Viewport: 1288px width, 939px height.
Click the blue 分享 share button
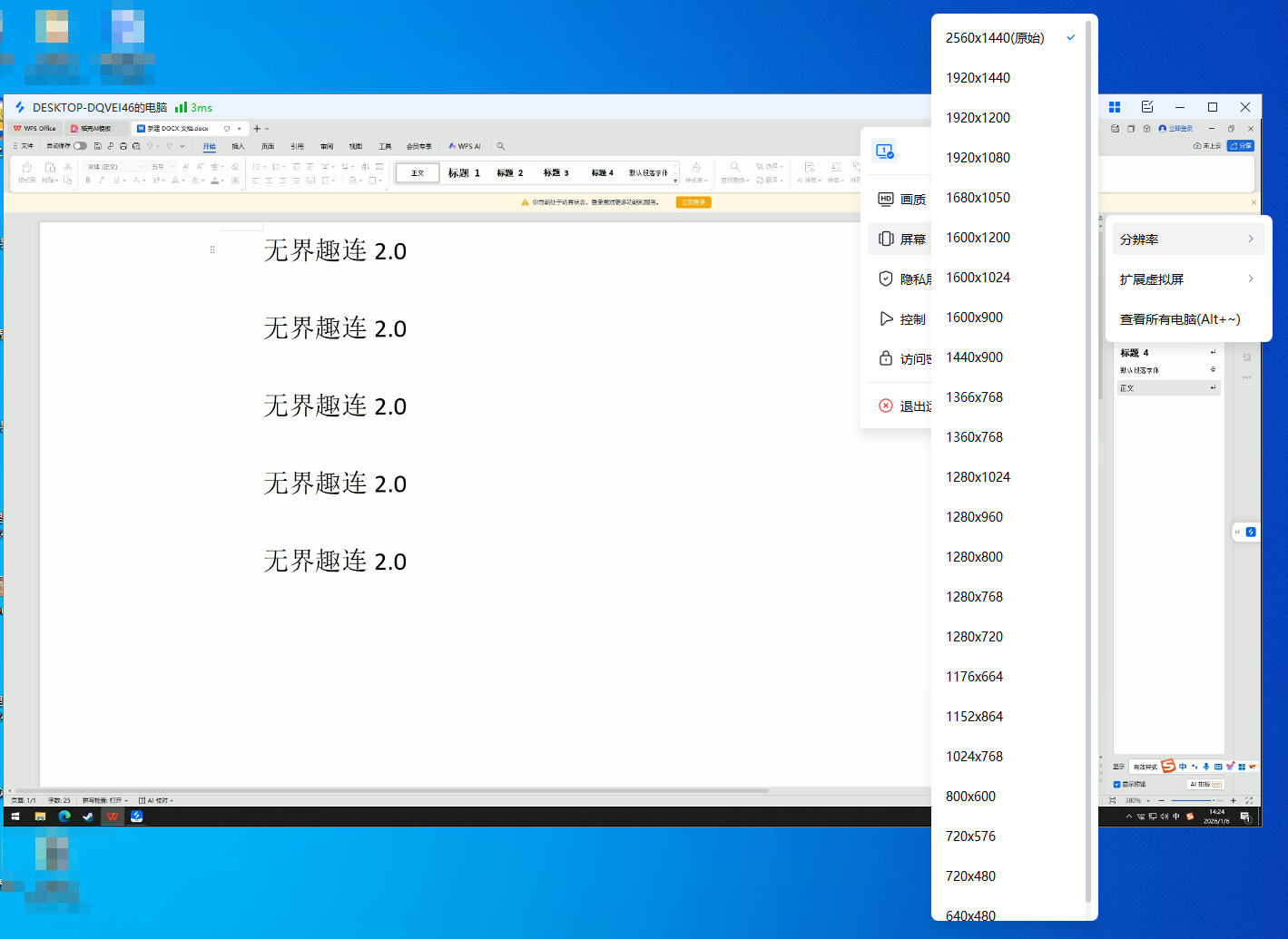tap(1240, 146)
